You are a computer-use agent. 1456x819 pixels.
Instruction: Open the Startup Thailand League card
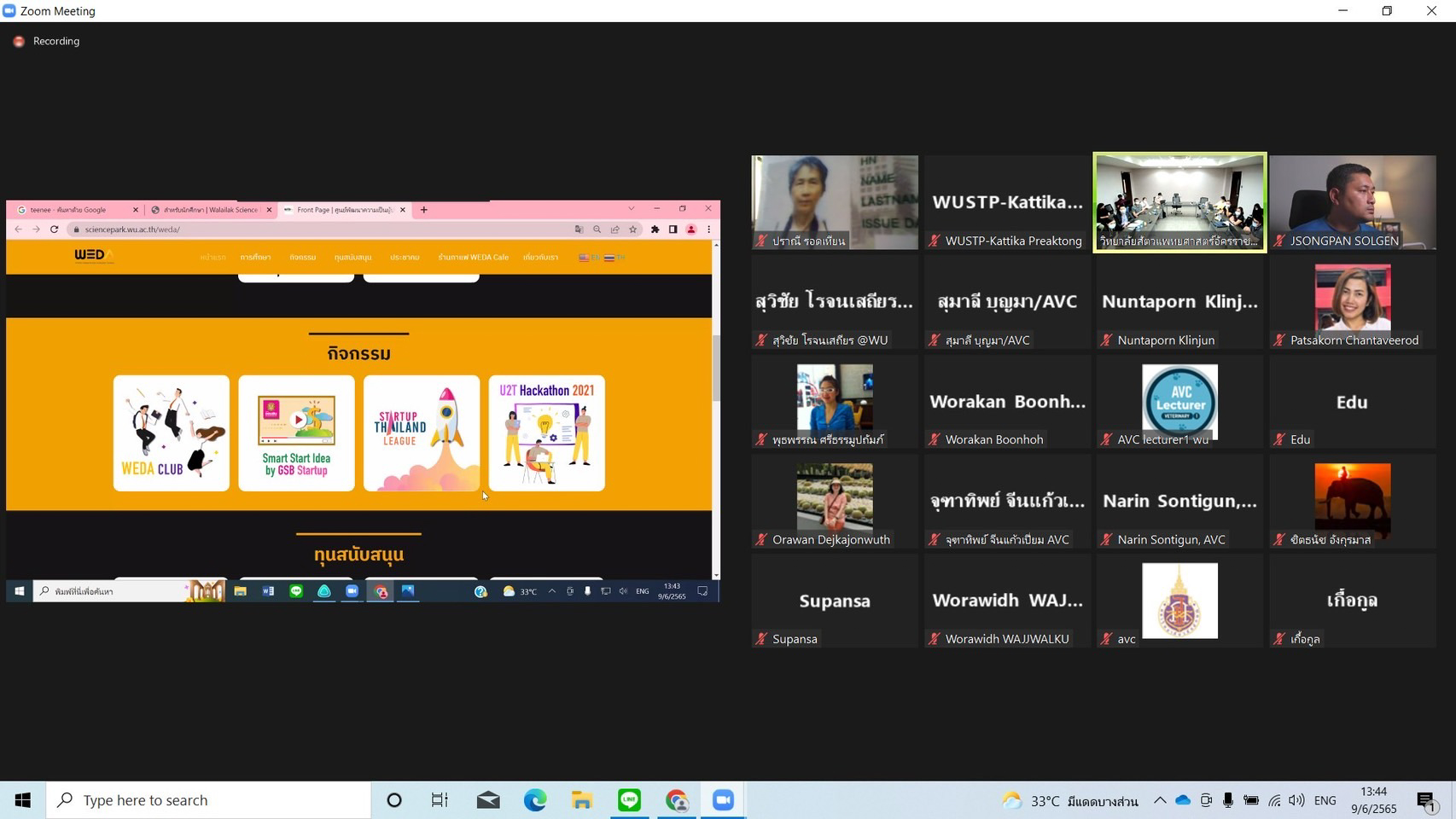[422, 433]
